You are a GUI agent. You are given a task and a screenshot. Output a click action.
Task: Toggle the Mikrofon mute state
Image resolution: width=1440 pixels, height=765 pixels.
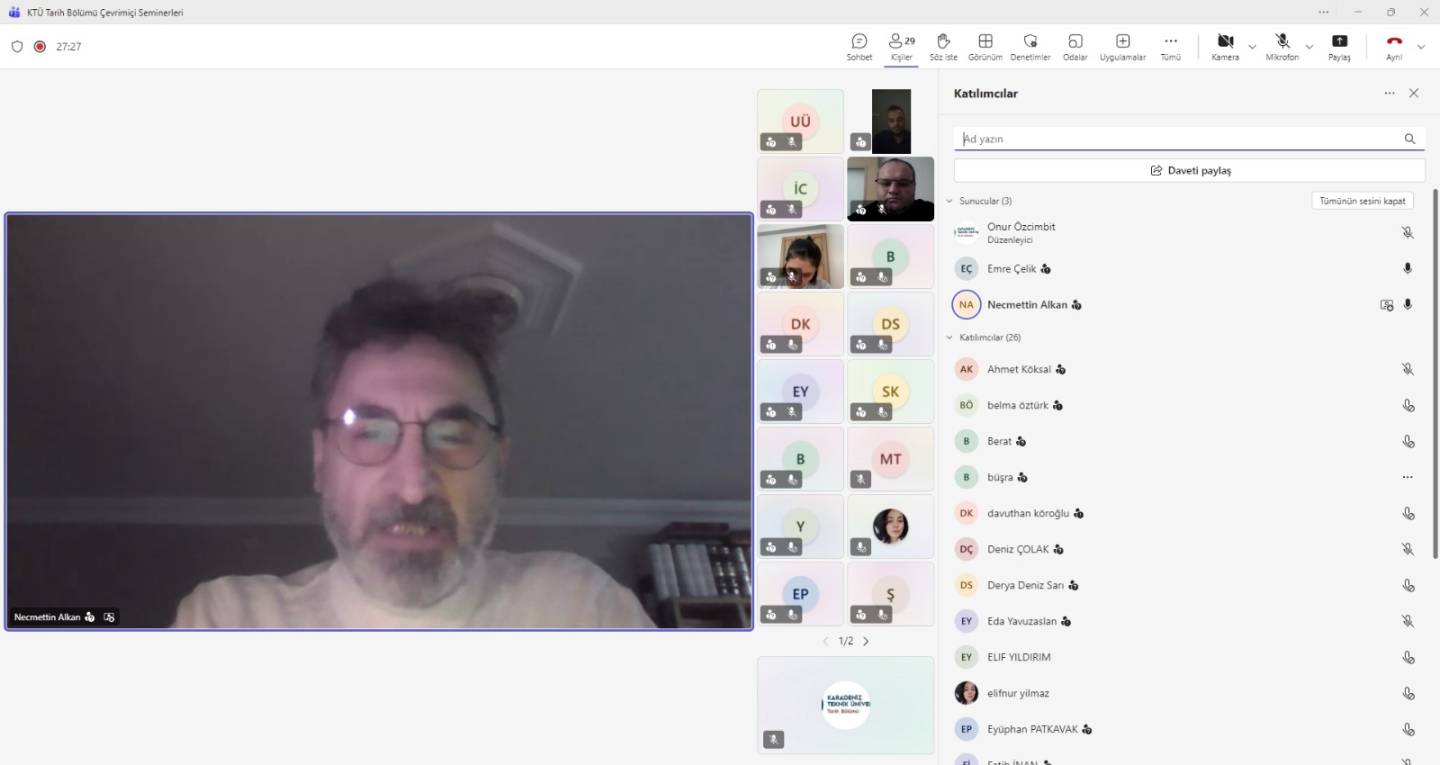1282,46
